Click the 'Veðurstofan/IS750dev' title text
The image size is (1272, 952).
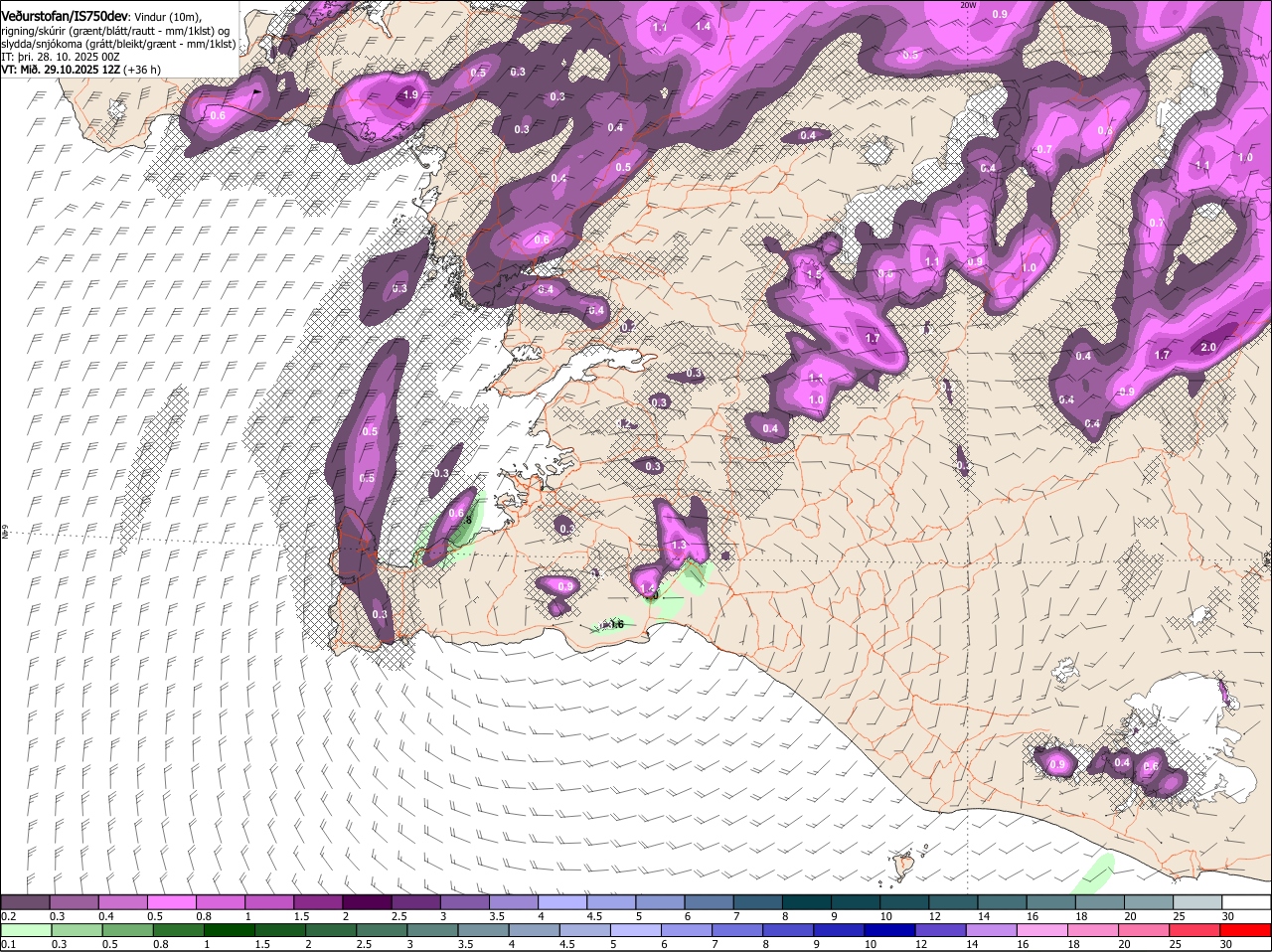coord(64,17)
